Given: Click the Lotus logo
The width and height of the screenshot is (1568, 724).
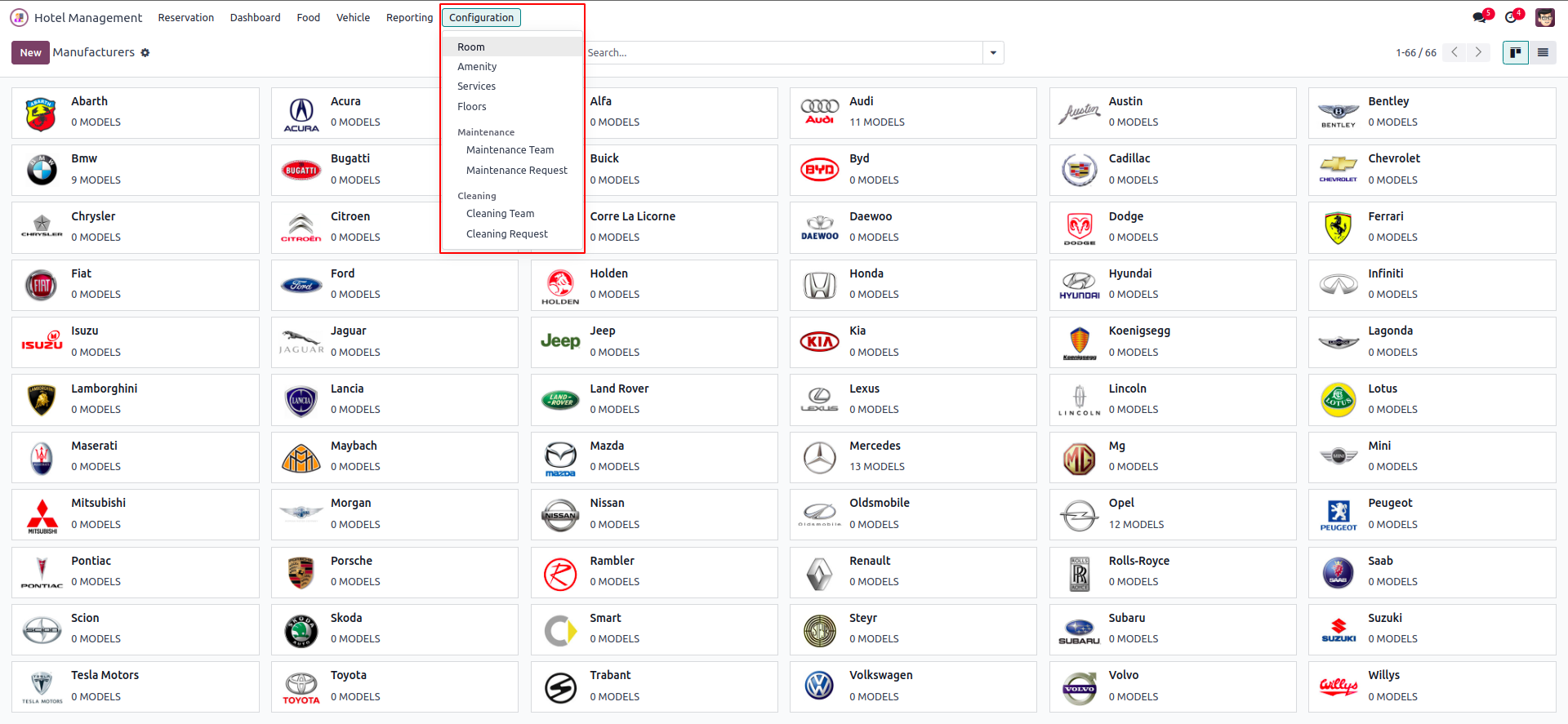Looking at the screenshot, I should point(1339,401).
